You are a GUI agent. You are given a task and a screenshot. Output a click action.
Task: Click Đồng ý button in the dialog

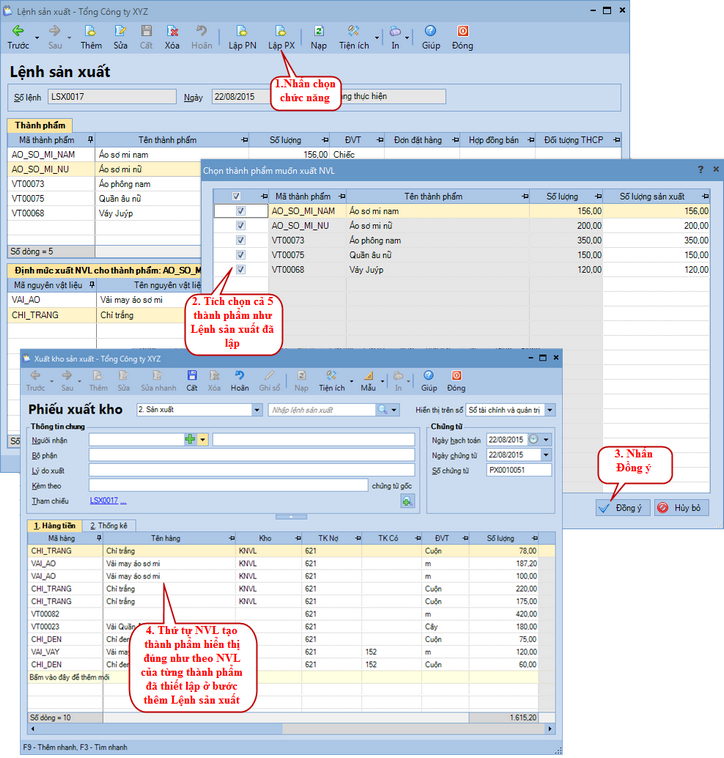coord(623,508)
